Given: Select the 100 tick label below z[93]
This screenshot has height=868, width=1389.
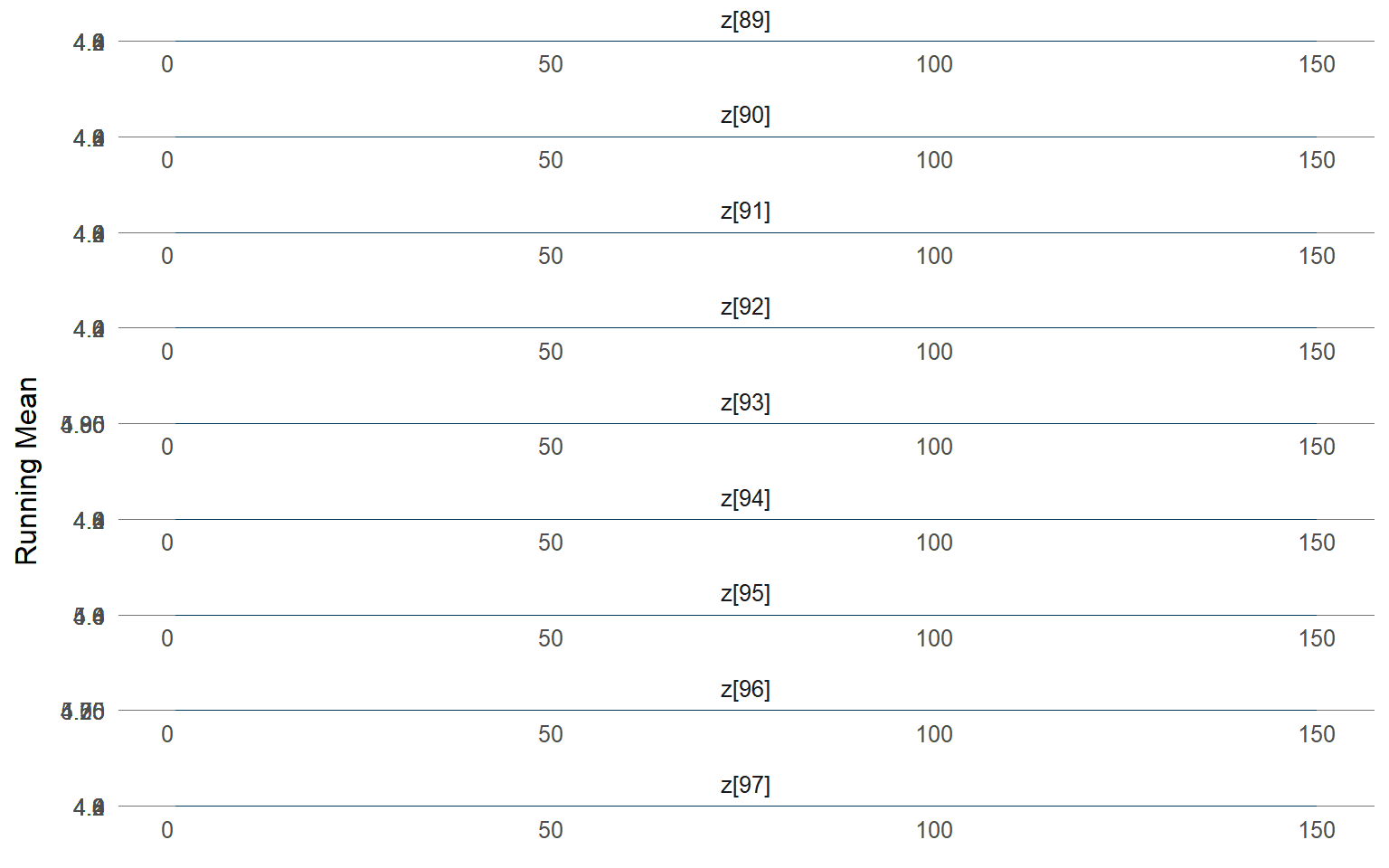Looking at the screenshot, I should click(934, 448).
